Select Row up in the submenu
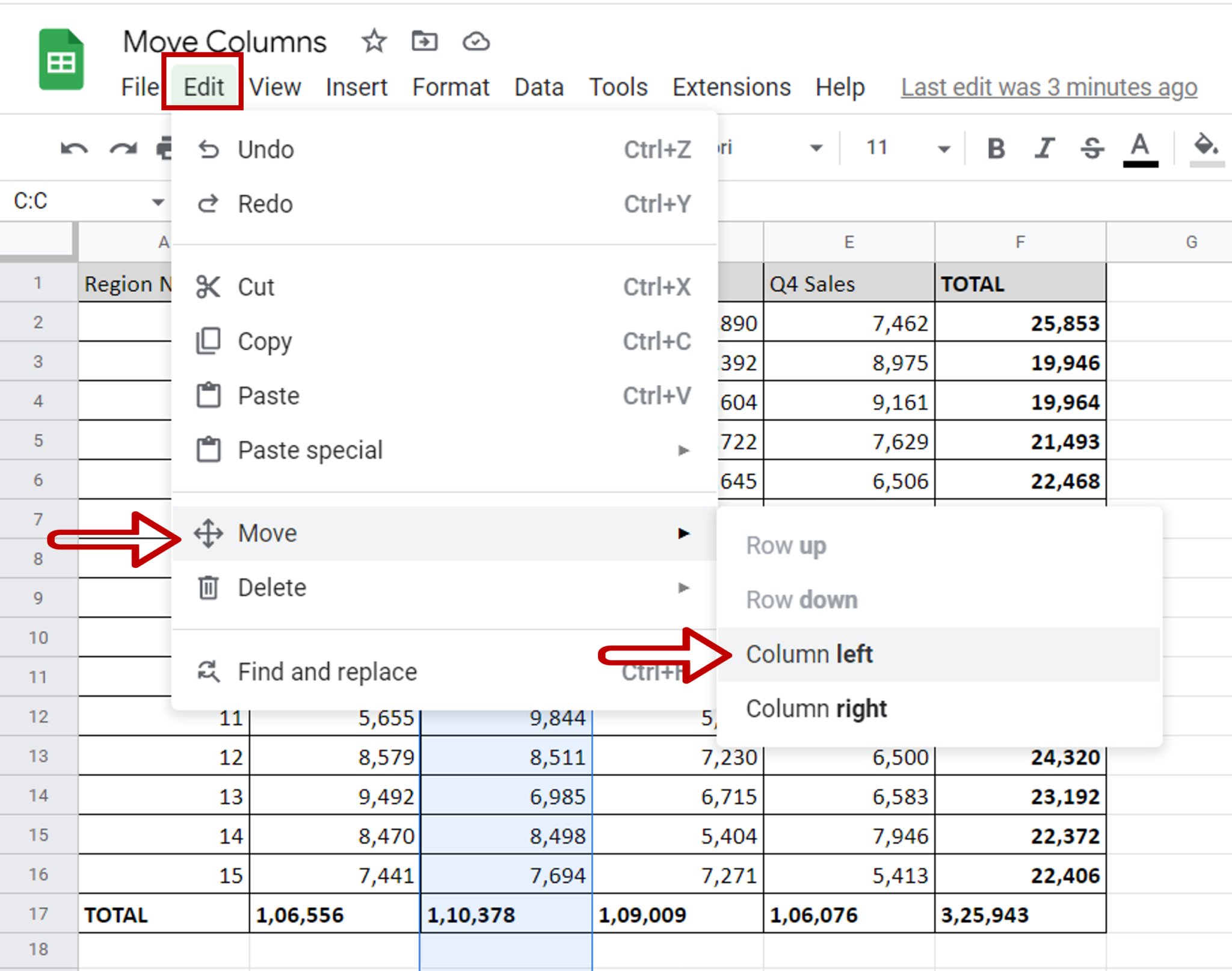1232x971 pixels. (x=939, y=546)
